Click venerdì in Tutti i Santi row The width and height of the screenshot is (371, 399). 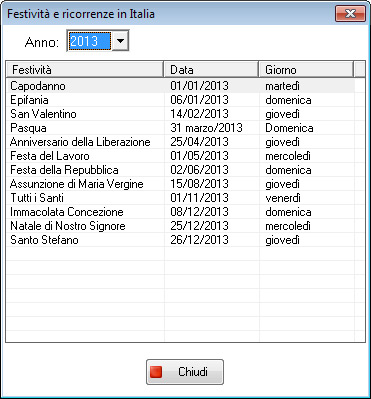pos(283,198)
